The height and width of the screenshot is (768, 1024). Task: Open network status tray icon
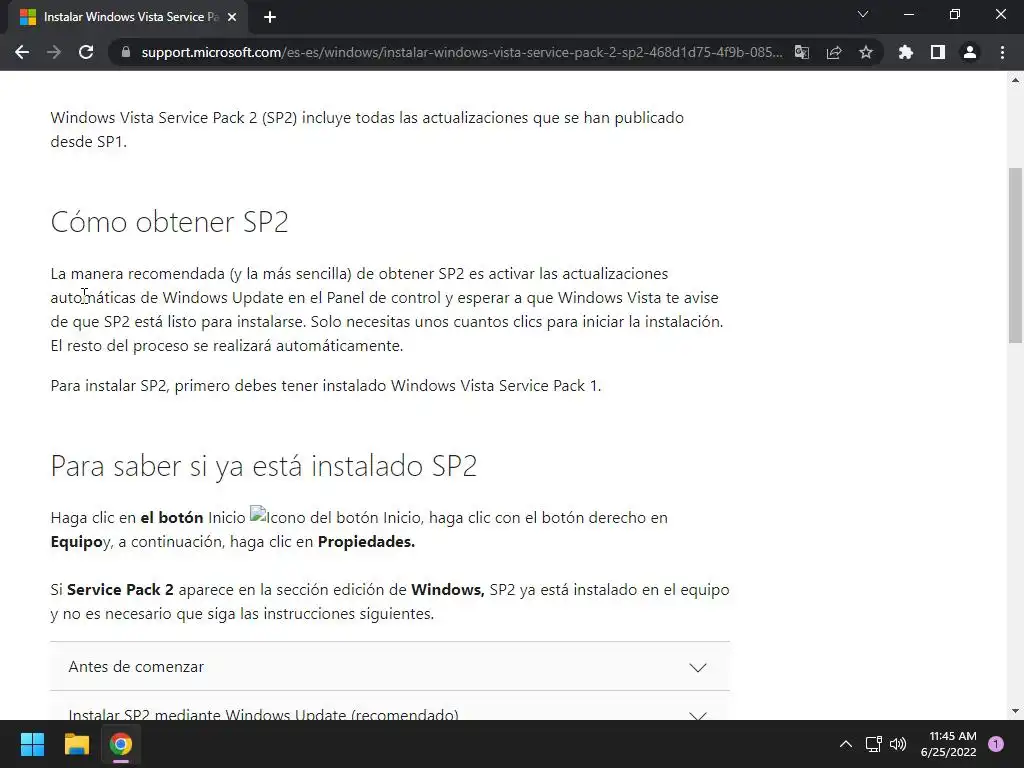(873, 744)
